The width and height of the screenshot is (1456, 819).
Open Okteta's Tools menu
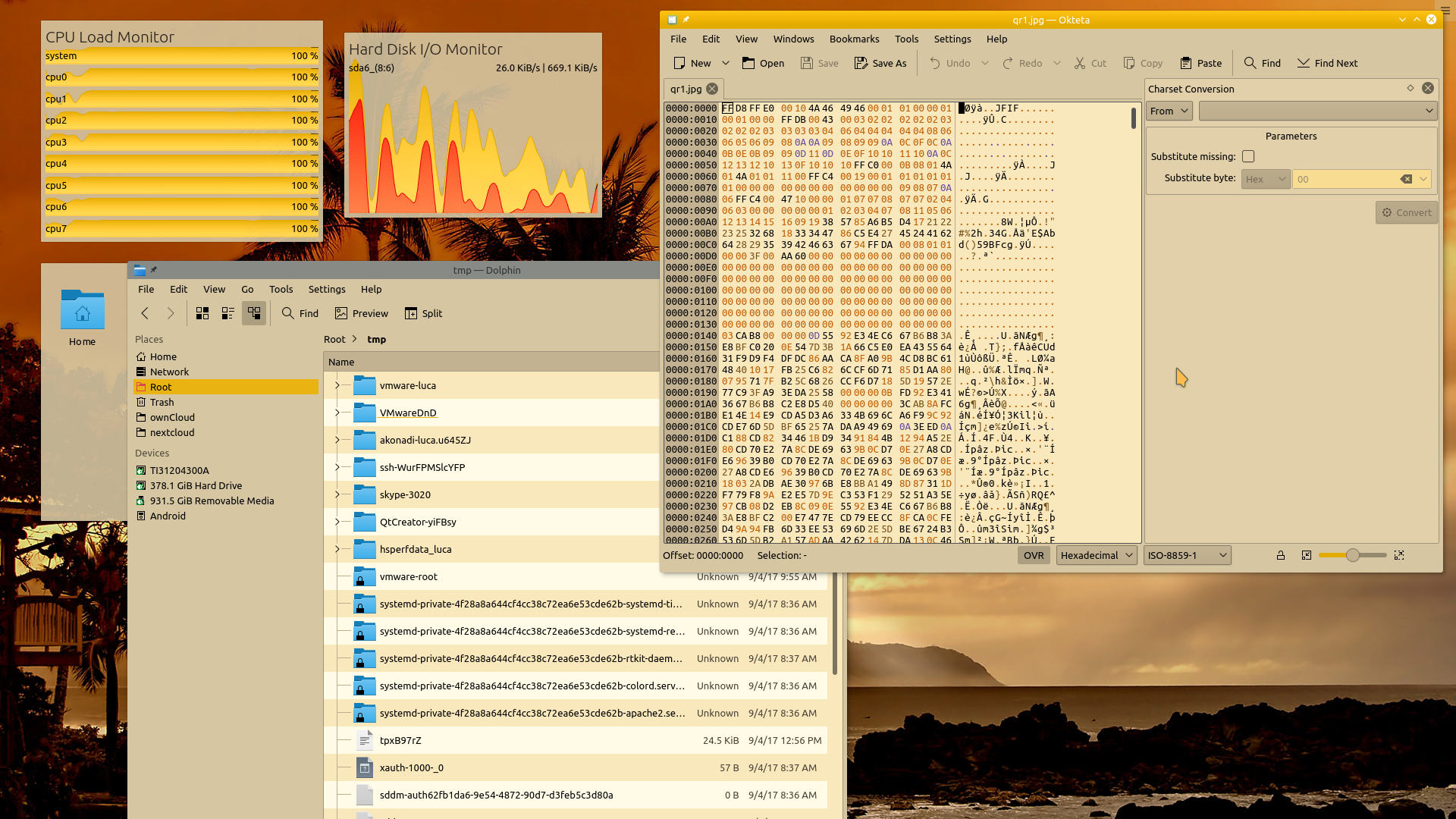(906, 39)
